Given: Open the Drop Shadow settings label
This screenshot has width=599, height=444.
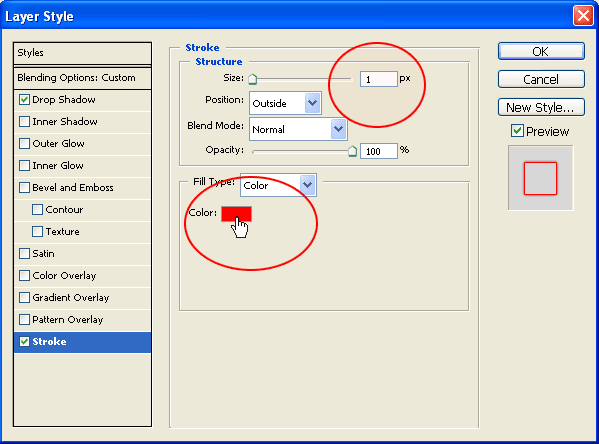Looking at the screenshot, I should [64, 100].
